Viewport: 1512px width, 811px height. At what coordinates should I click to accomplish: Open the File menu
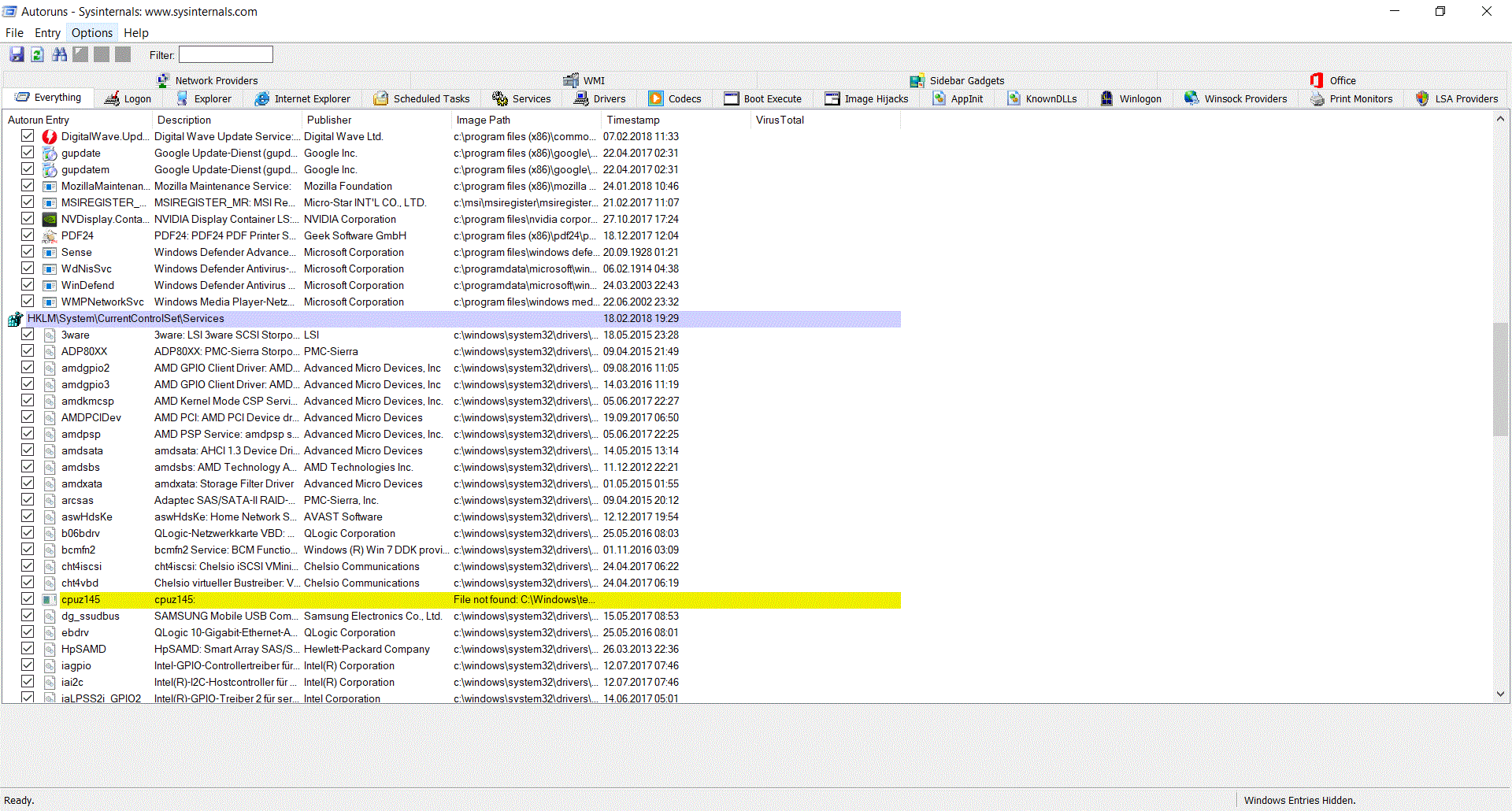click(15, 33)
